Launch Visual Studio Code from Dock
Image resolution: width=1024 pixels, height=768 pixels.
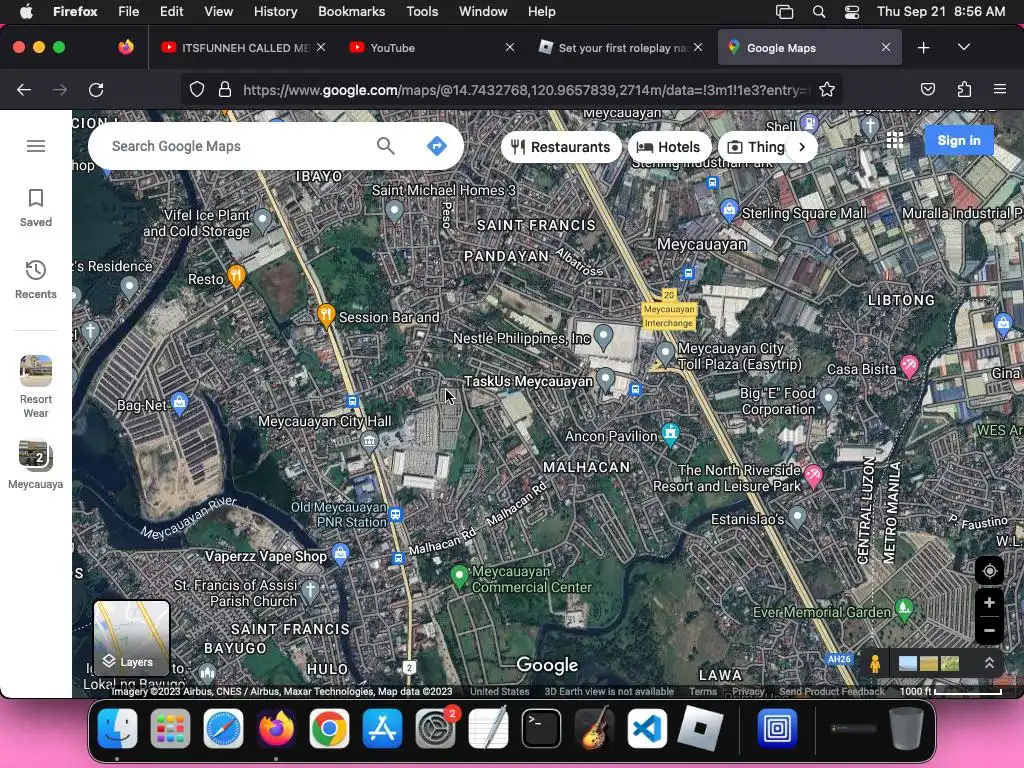pos(647,728)
